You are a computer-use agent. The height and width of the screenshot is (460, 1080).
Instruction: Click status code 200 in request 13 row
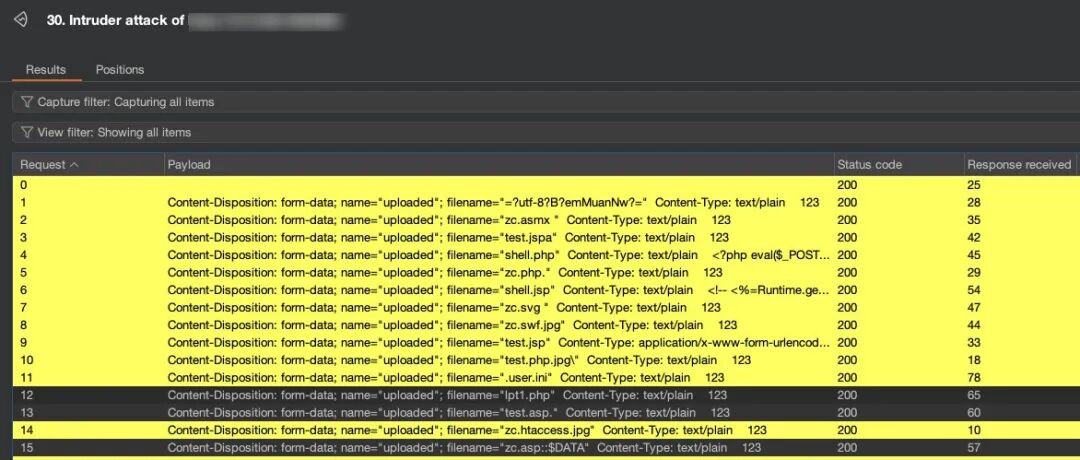pyautogui.click(x=847, y=412)
